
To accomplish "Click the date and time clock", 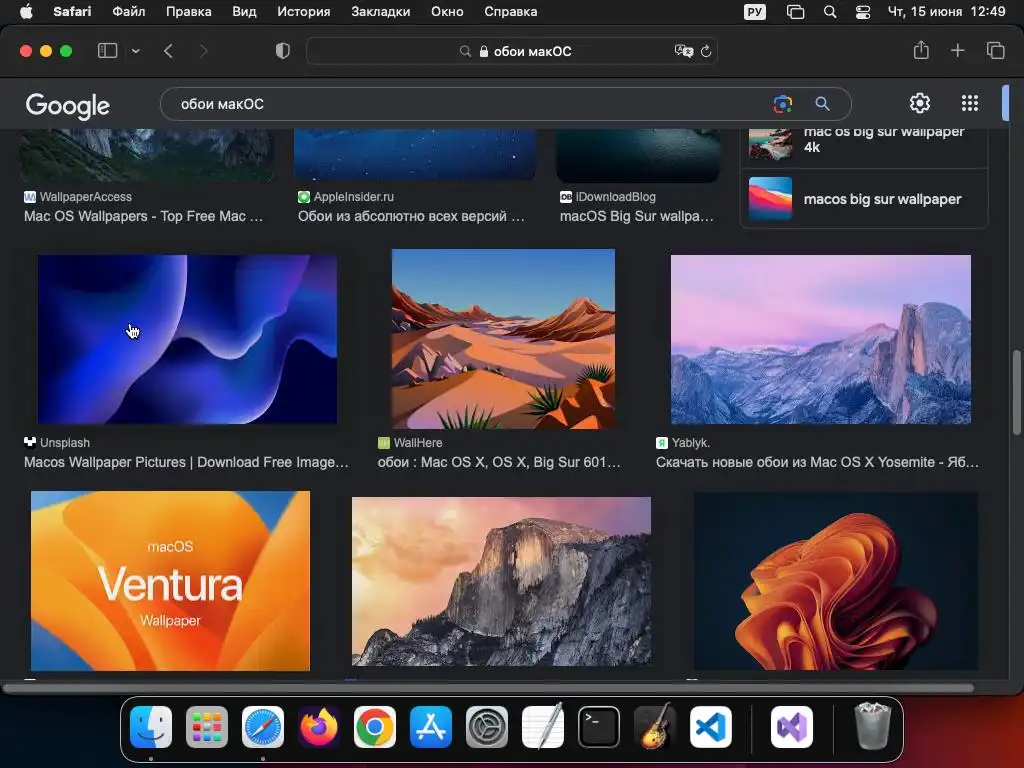I will (946, 12).
